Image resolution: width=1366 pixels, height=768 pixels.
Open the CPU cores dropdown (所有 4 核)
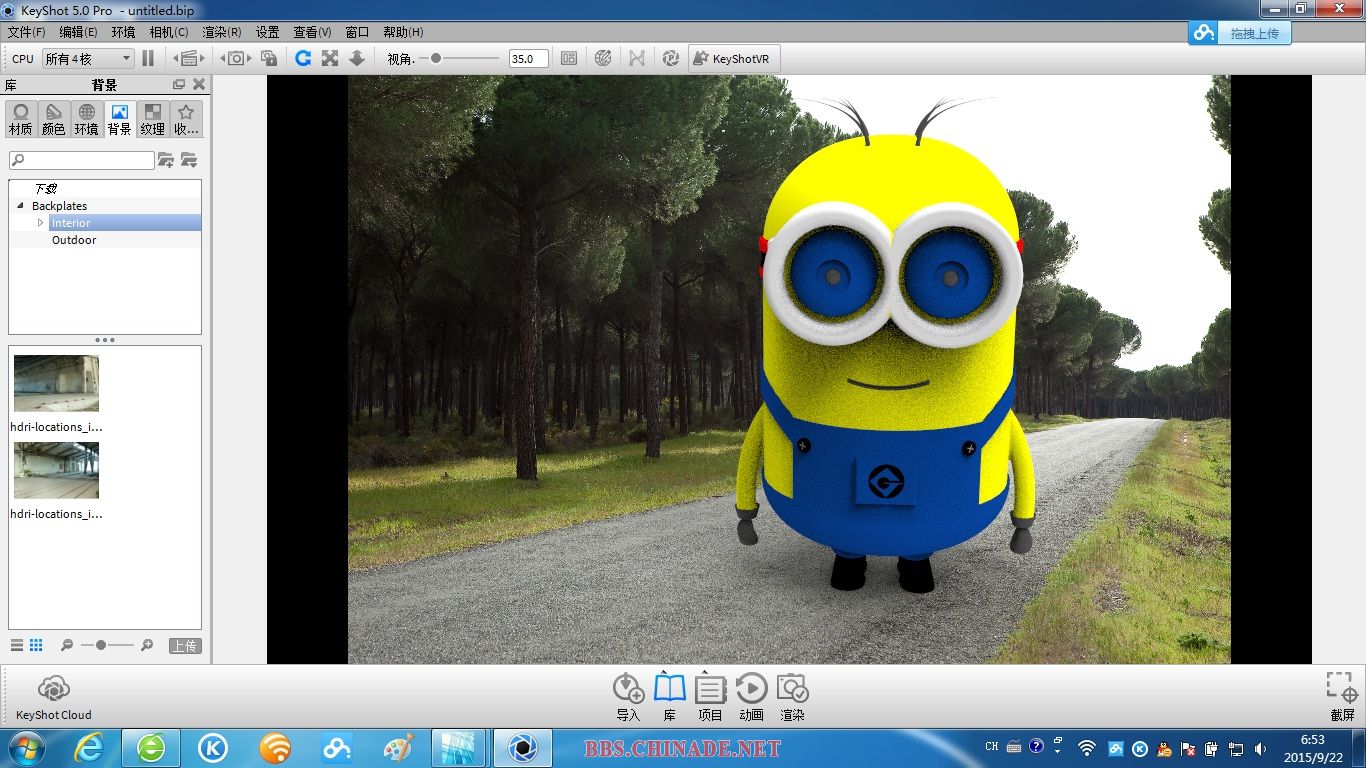(87, 59)
